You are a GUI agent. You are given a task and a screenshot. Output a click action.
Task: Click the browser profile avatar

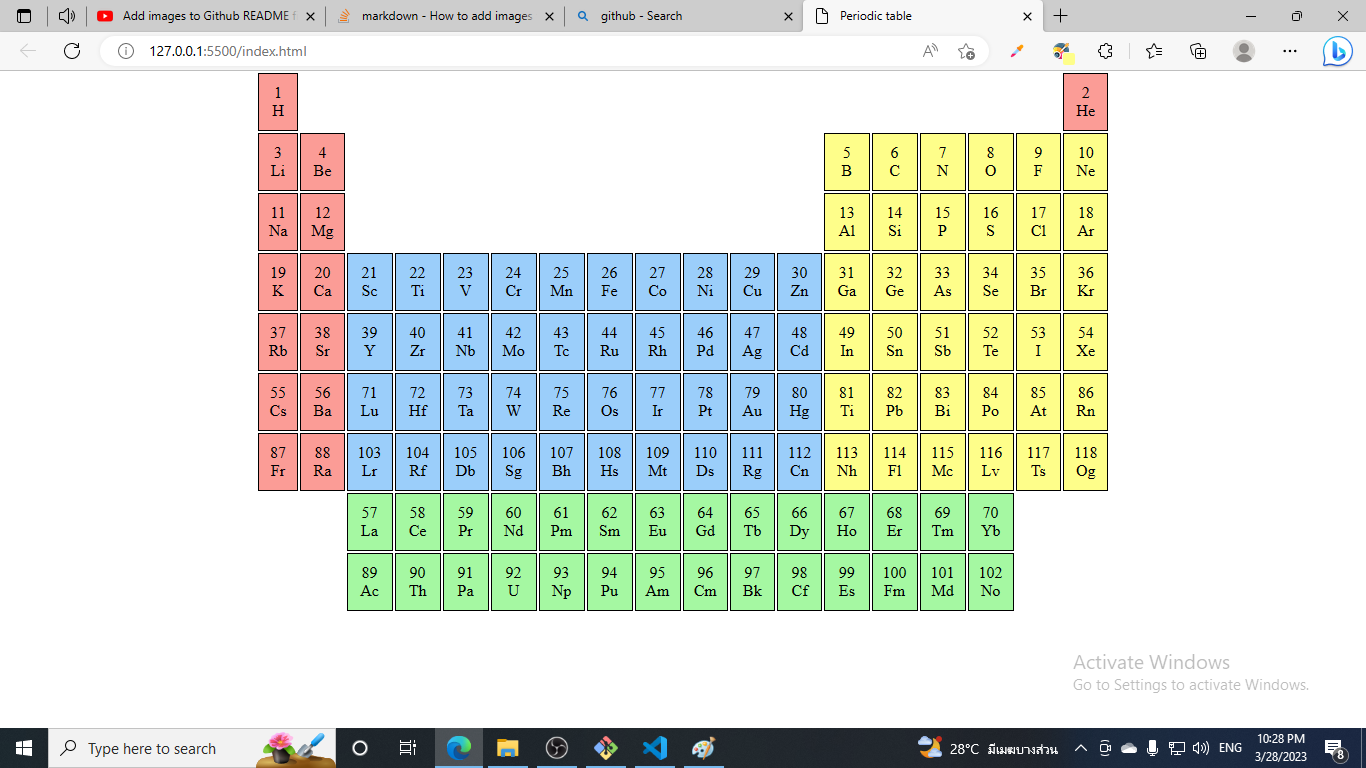point(1244,50)
